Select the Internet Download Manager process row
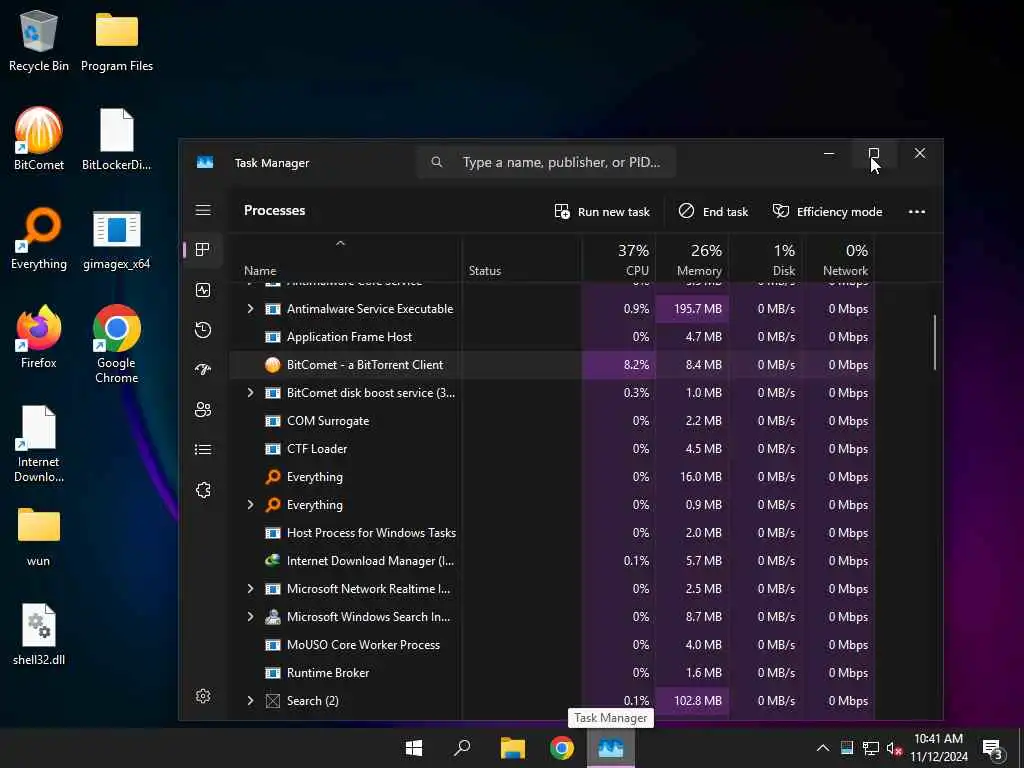 [x=552, y=561]
